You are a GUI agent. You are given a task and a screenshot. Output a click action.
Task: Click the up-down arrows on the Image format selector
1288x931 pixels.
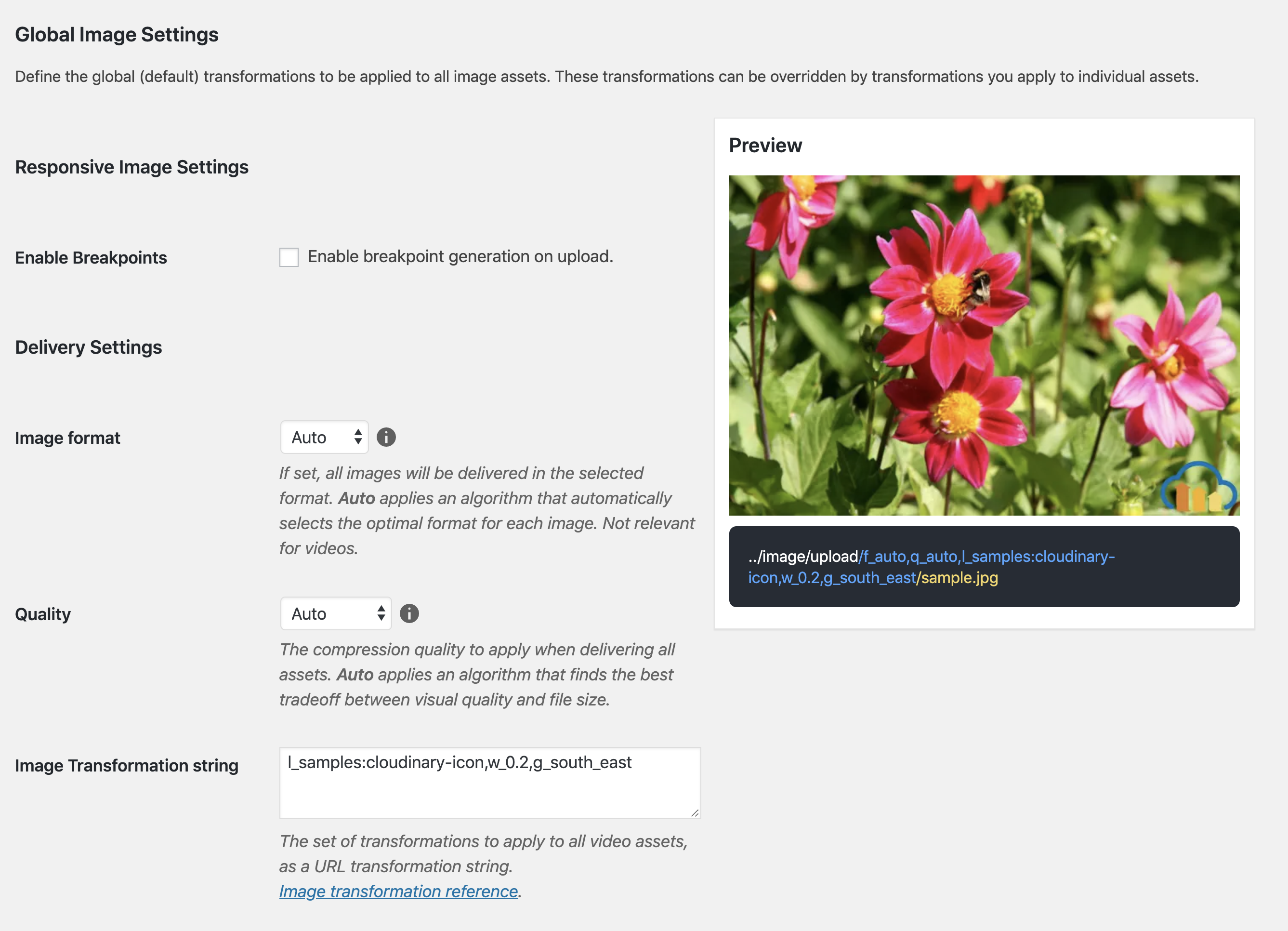(358, 438)
